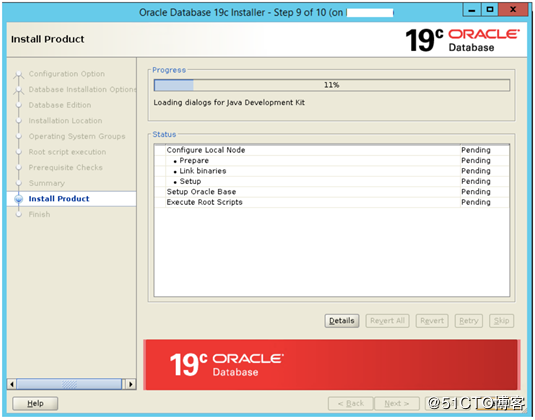Image resolution: width=535 pixels, height=420 pixels.
Task: Click the right scroll arrow of sidebar scrollbar
Action: coord(131,385)
